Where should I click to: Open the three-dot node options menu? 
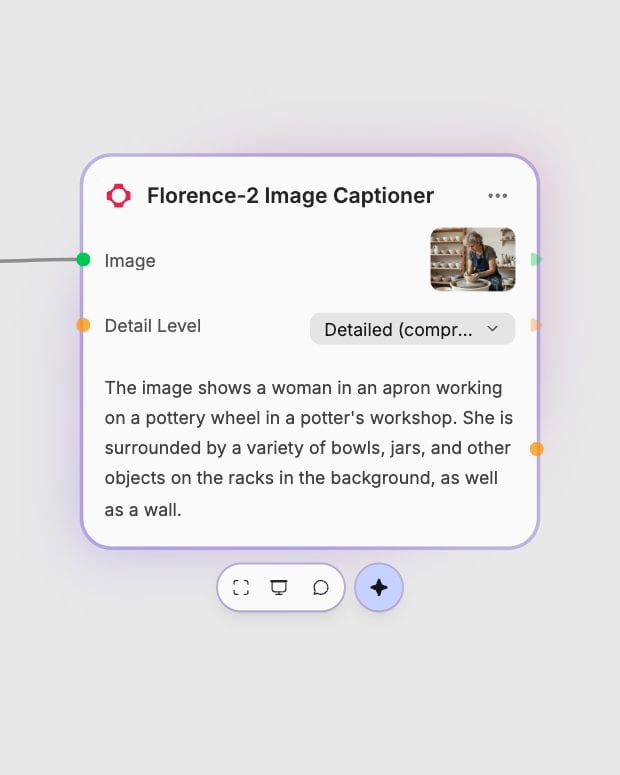tap(497, 196)
